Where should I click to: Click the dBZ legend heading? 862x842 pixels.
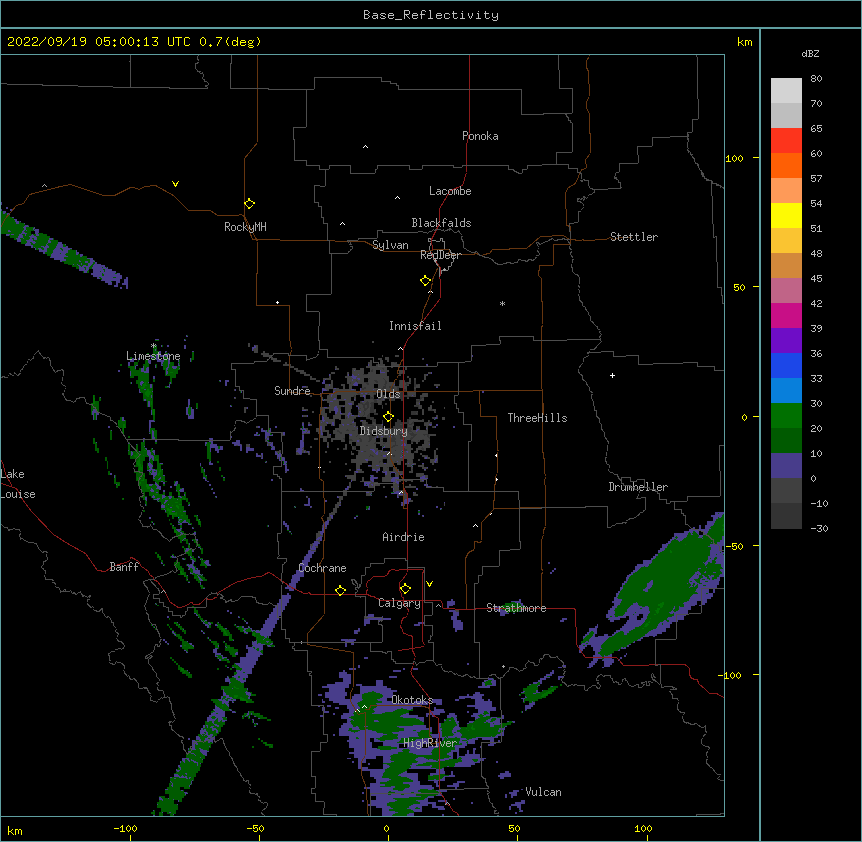click(x=810, y=53)
